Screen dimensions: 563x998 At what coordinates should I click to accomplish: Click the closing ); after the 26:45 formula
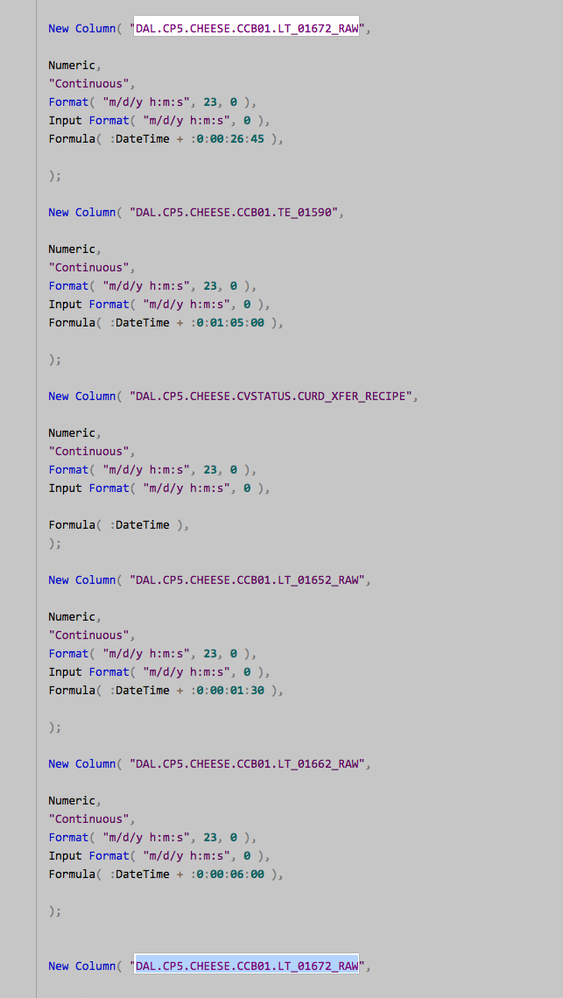point(55,176)
